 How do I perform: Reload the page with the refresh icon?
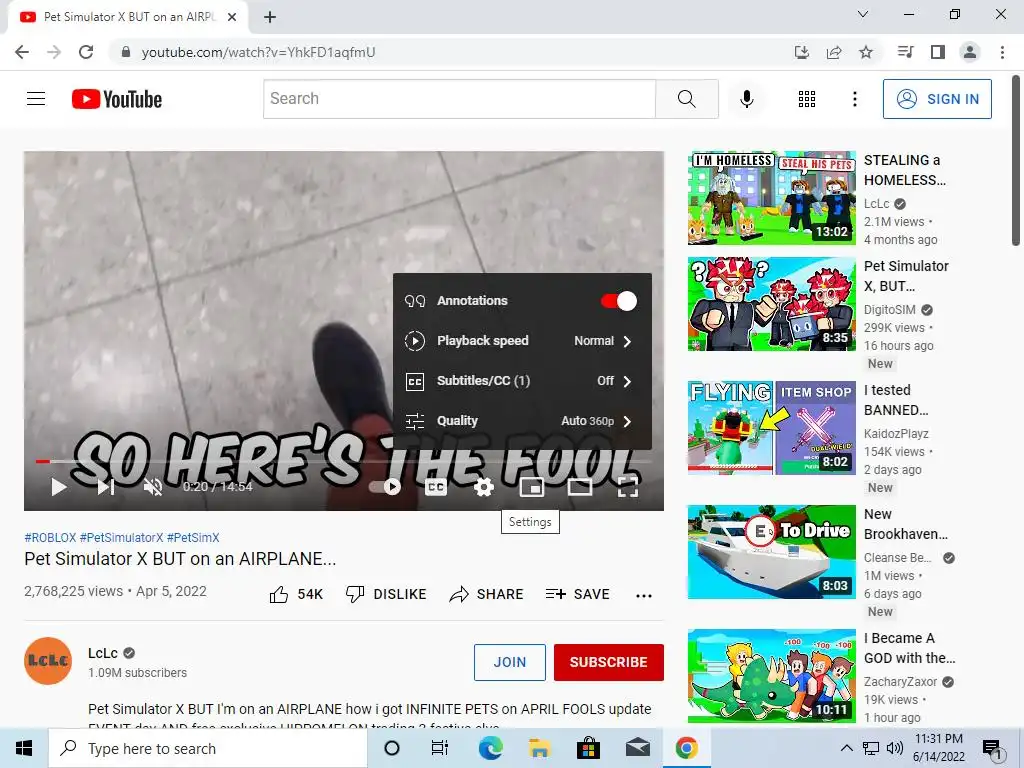coord(86,52)
